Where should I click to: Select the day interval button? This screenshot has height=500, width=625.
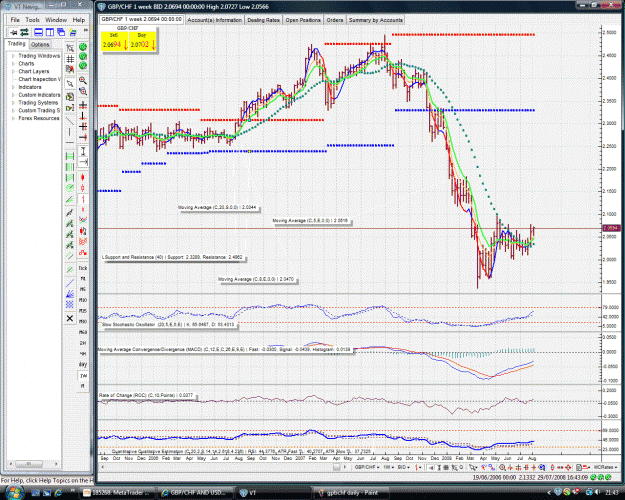coord(83,364)
